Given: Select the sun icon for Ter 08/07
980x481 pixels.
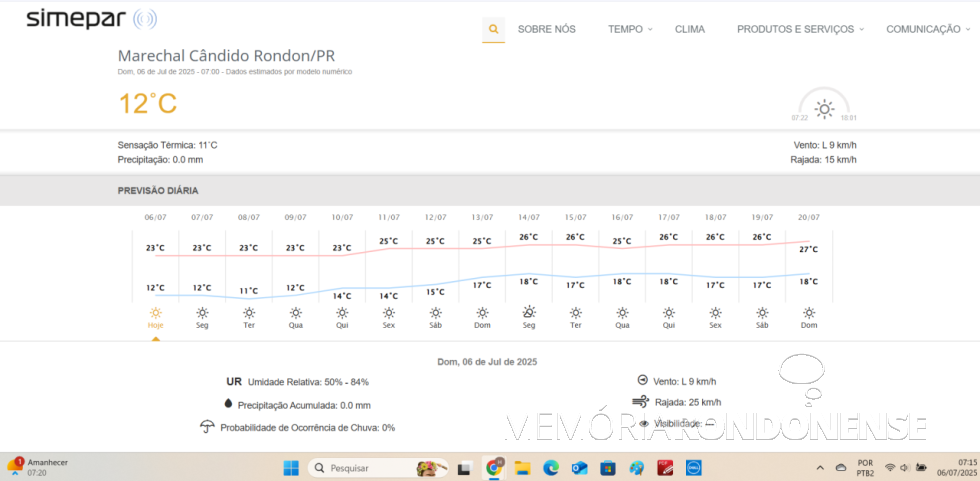Looking at the screenshot, I should (x=249, y=312).
